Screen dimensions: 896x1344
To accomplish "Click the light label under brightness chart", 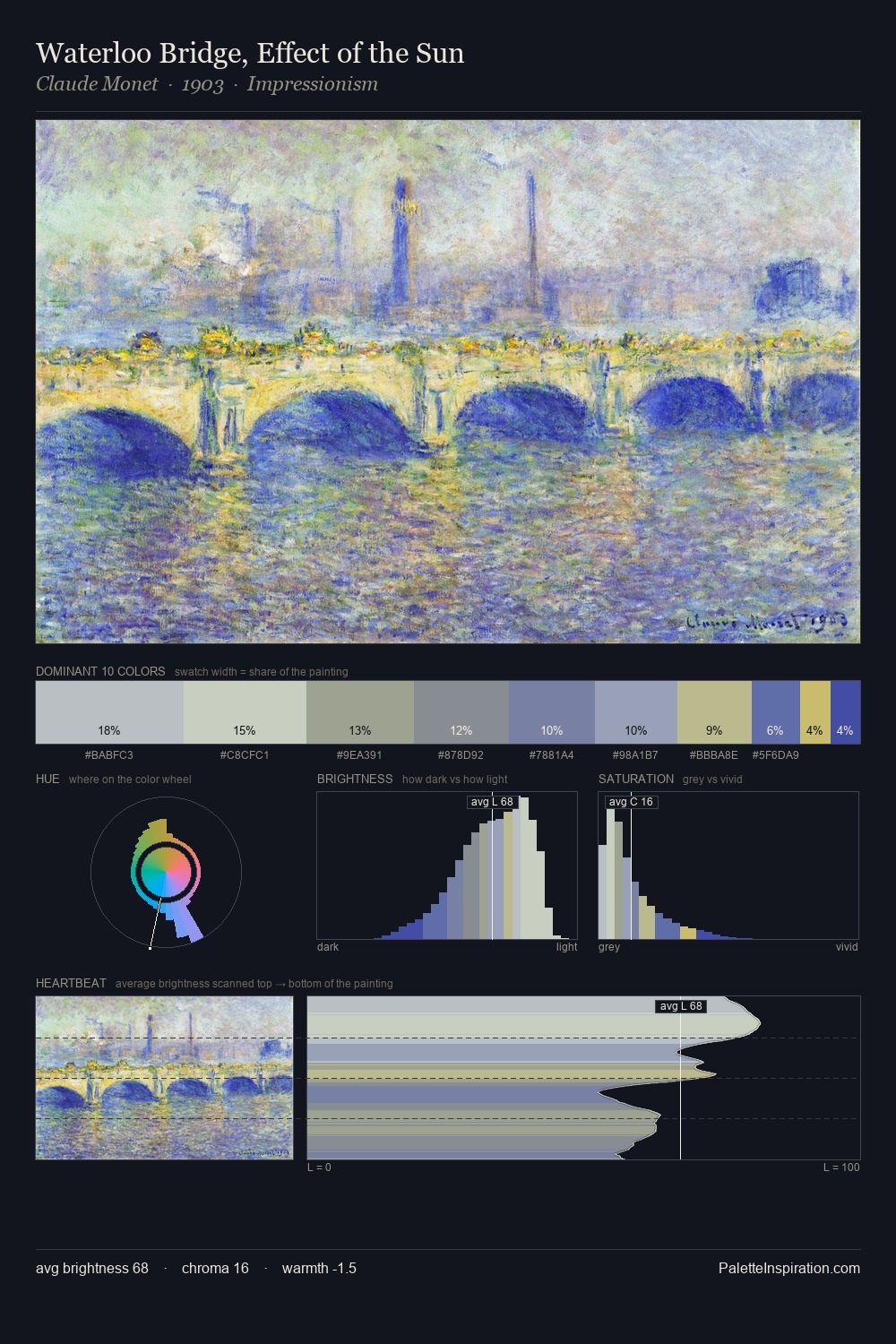I will click(x=566, y=947).
